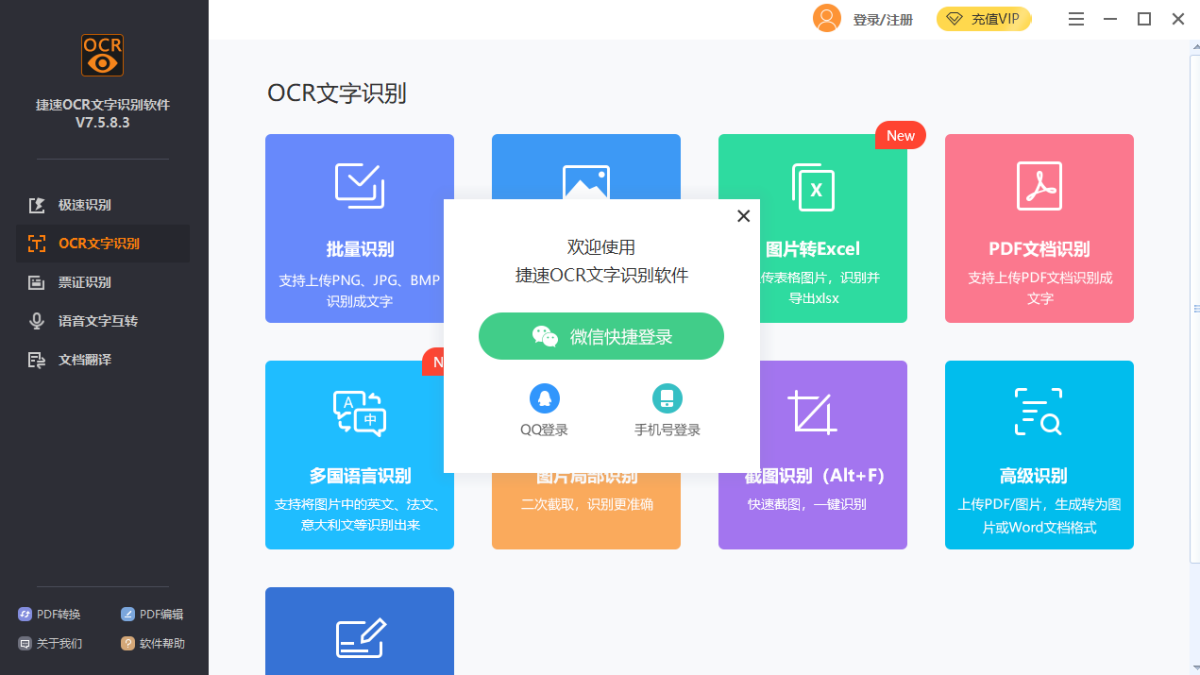Click 二次截取，识别更准确 description
This screenshot has width=1200, height=675.
click(x=587, y=504)
